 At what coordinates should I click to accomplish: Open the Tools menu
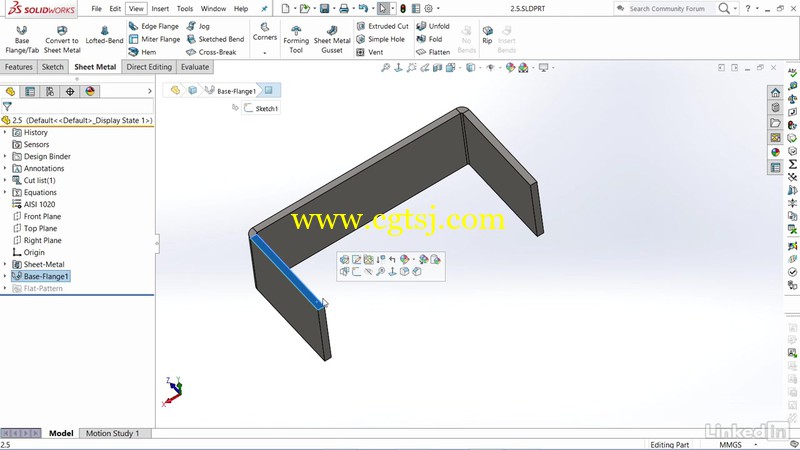[185, 9]
